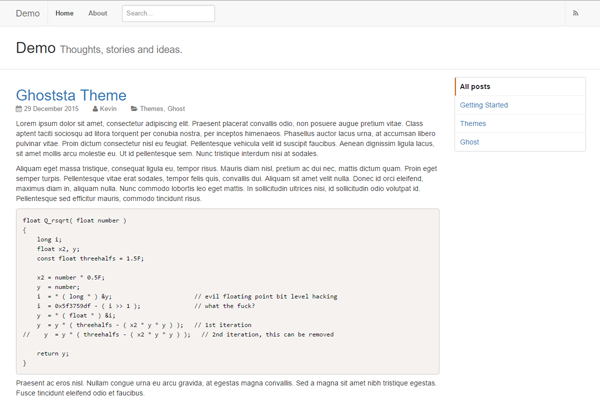
Task: Go to the Home menu item
Action: coord(64,13)
